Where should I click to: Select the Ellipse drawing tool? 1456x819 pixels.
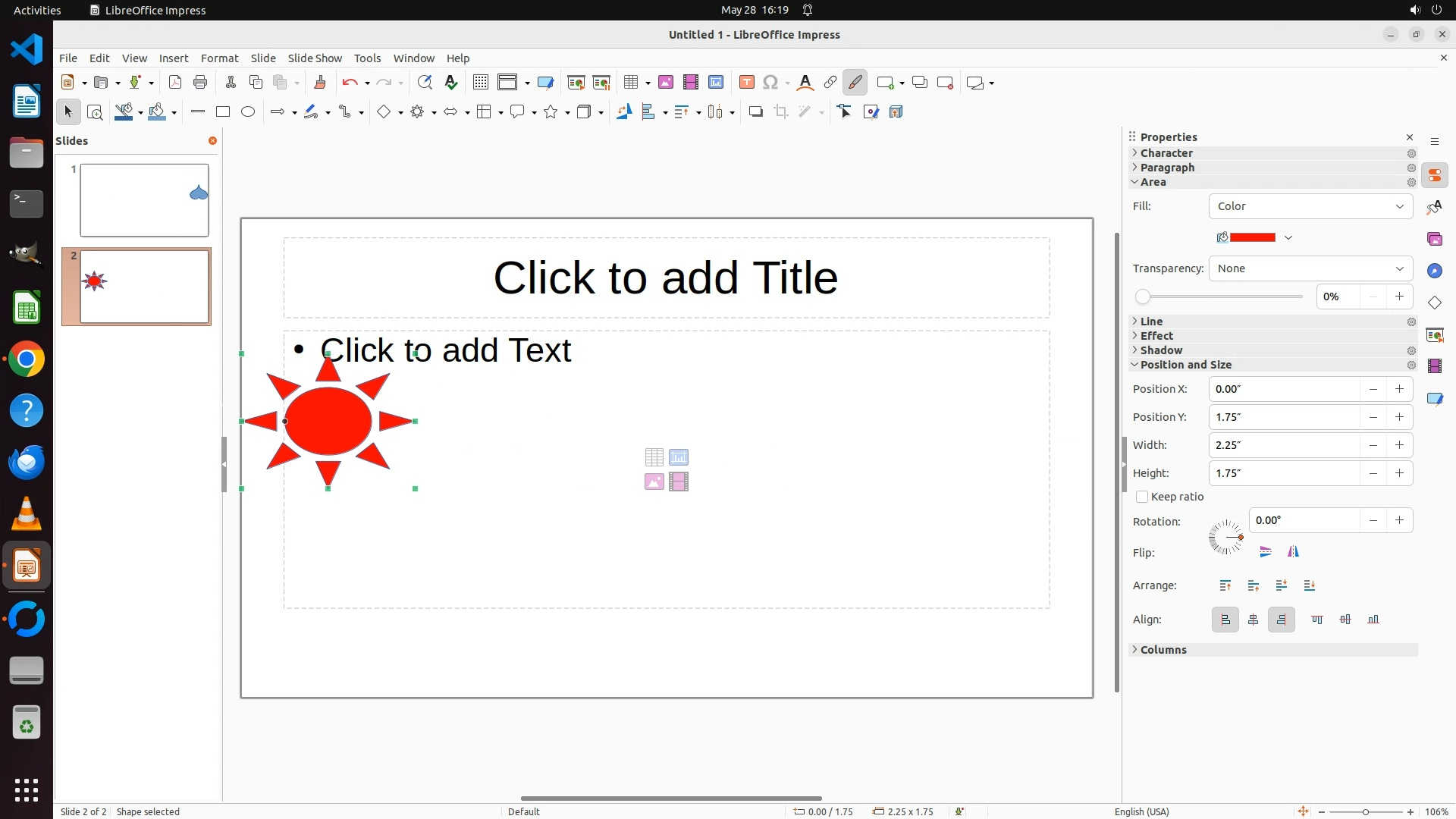click(248, 112)
